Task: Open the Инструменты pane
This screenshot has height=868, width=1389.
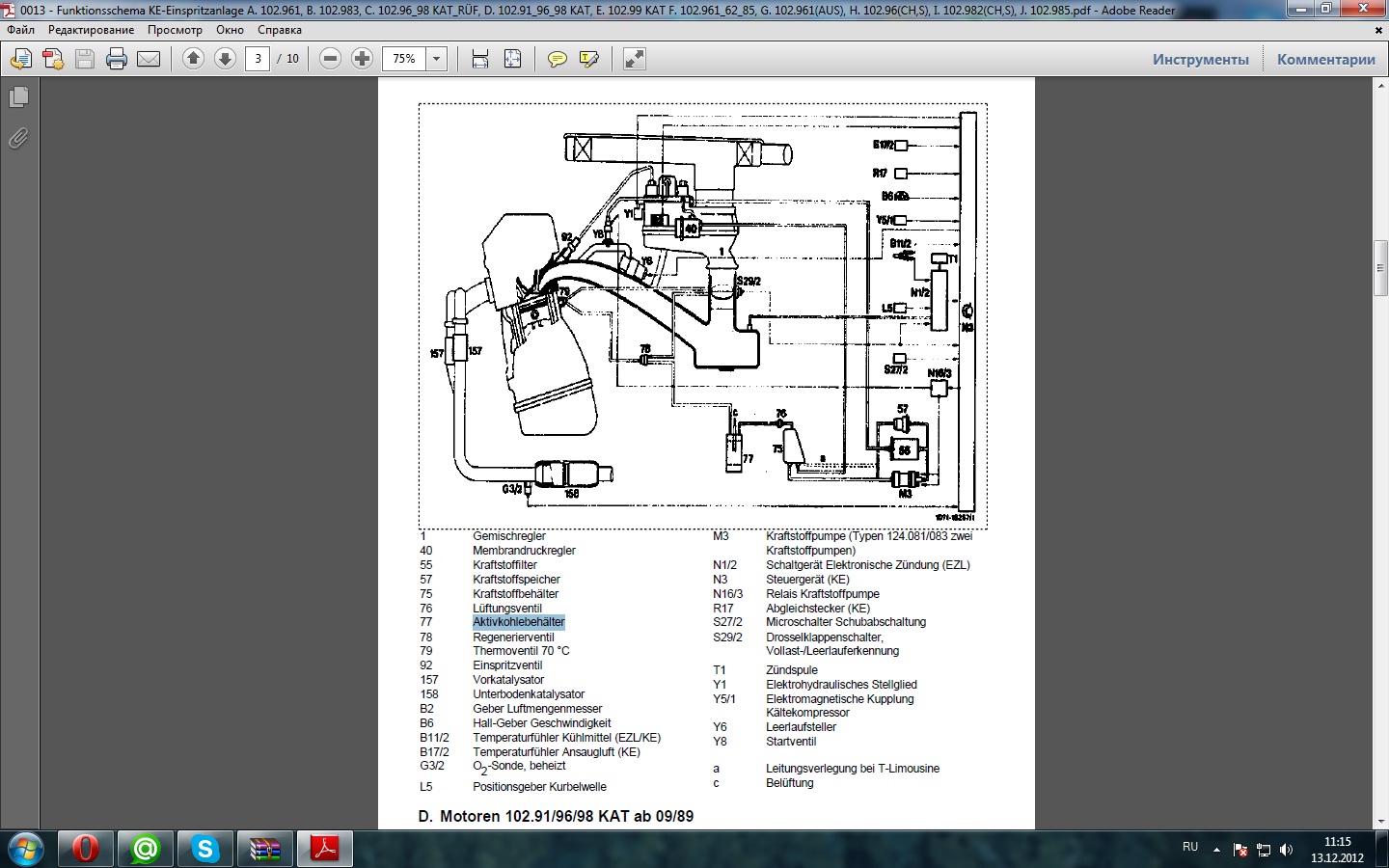Action: 1200,59
